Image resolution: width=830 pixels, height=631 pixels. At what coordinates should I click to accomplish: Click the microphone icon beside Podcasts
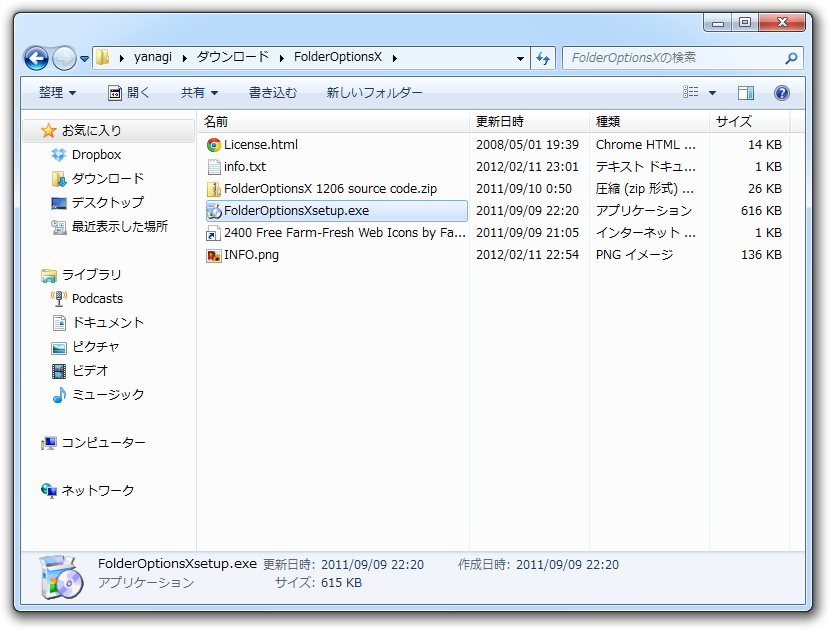[58, 299]
